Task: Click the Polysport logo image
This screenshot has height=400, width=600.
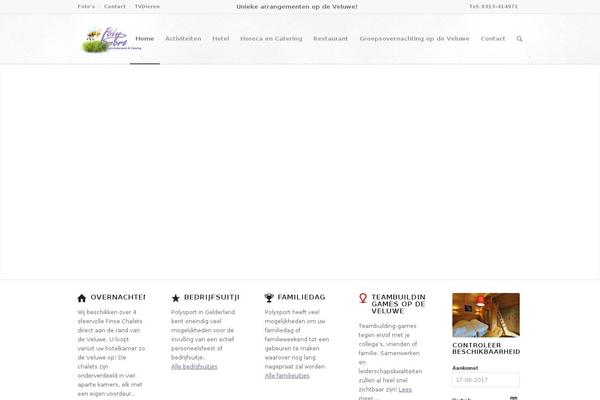Action: coord(111,39)
